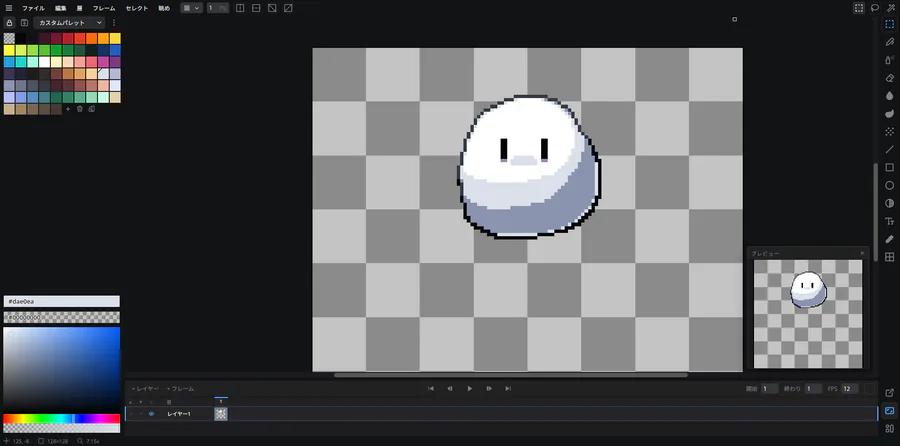Image resolution: width=900 pixels, height=446 pixels.
Task: Open the ファイル menu
Action: [x=33, y=8]
